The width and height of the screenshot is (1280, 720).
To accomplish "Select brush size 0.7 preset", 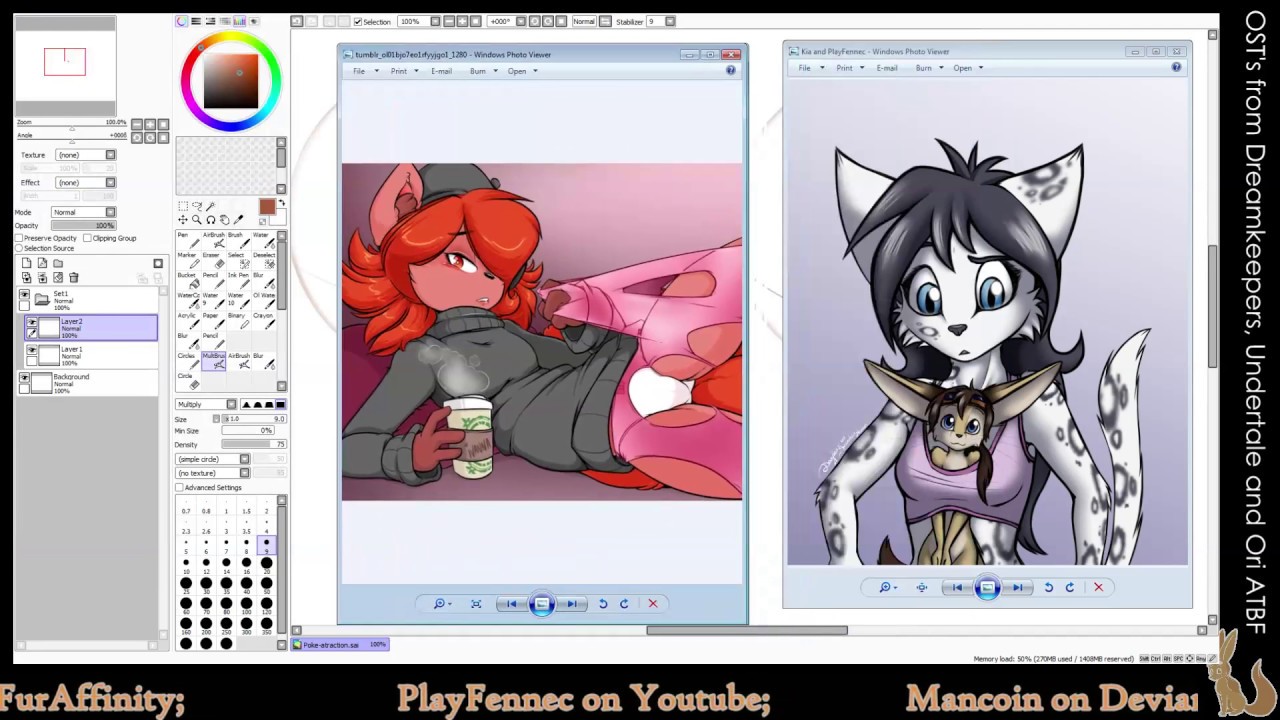I will click(x=186, y=504).
